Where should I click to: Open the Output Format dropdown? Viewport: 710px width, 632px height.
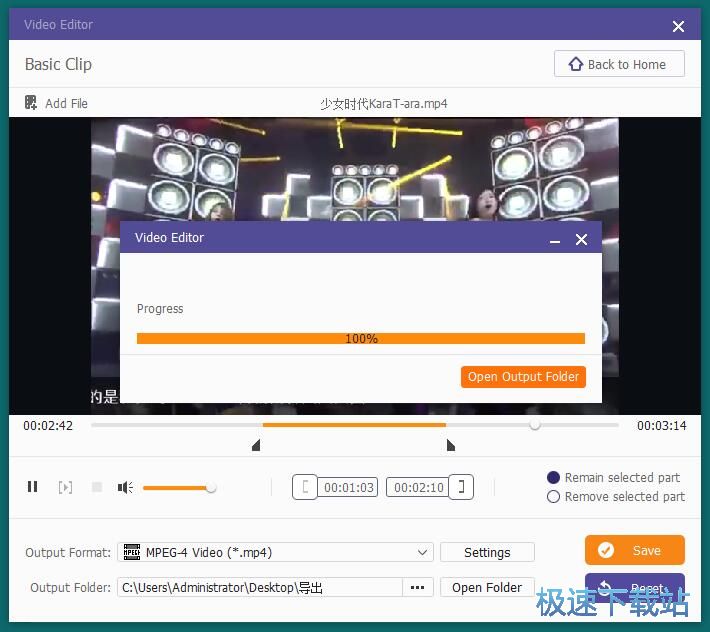275,552
